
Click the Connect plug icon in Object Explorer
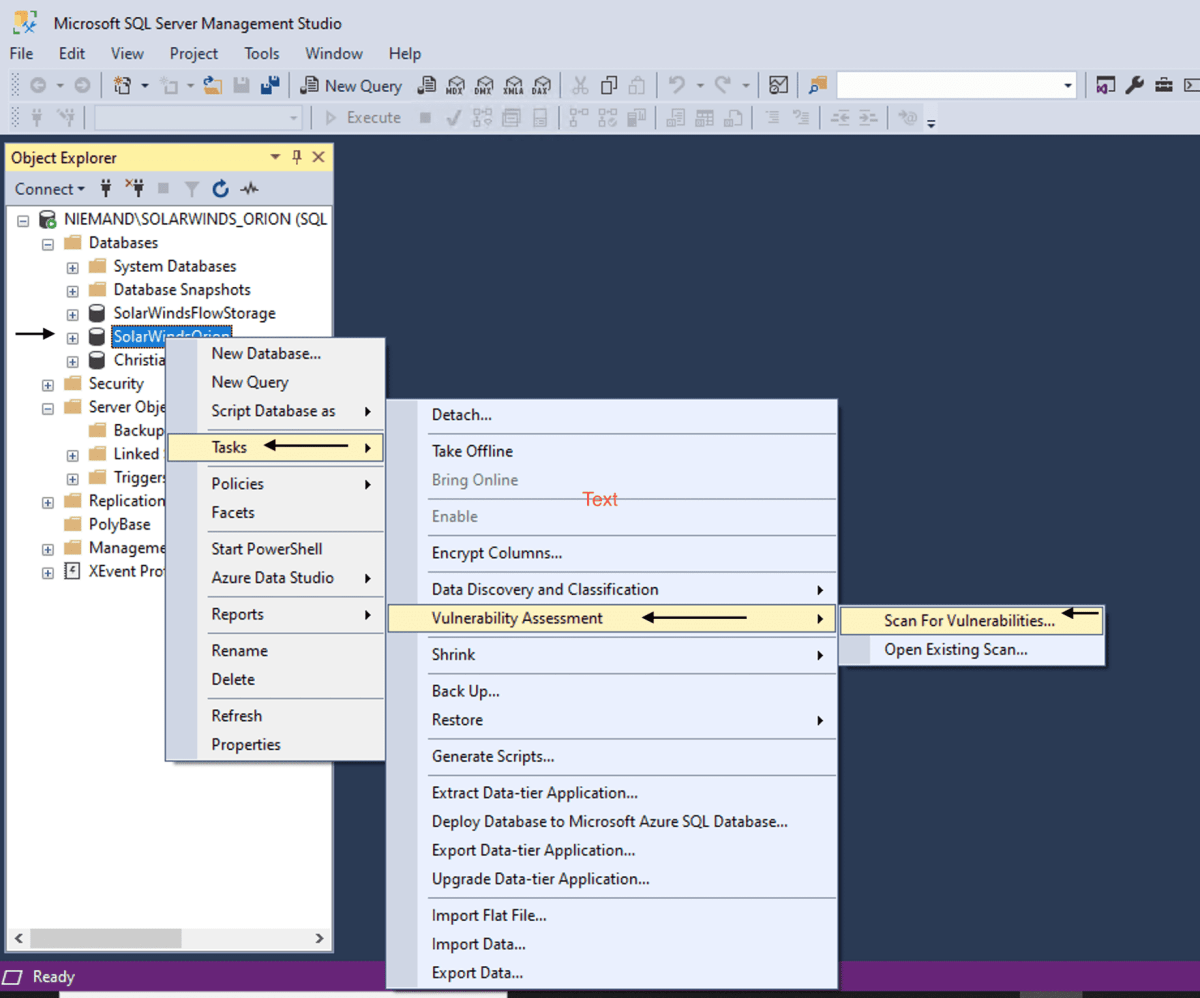tap(107, 189)
